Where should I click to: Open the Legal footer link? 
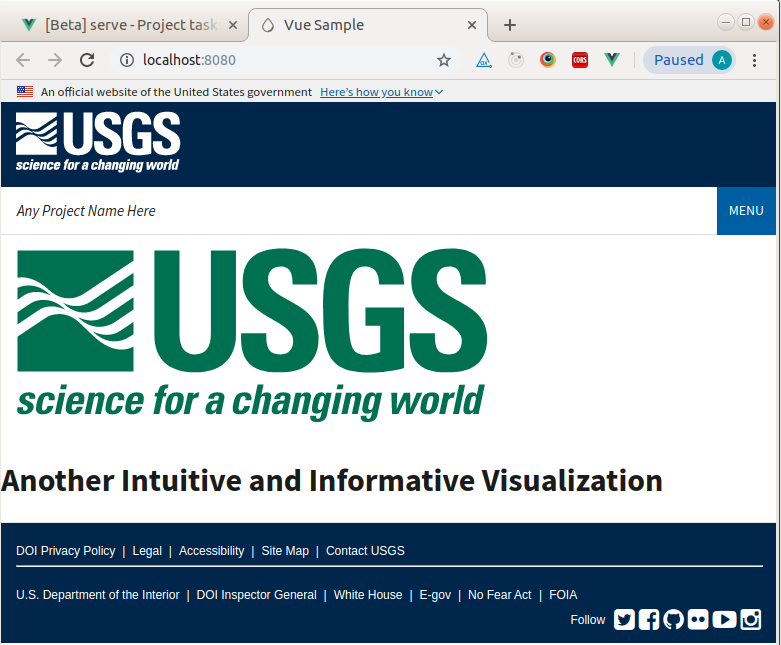coord(147,551)
